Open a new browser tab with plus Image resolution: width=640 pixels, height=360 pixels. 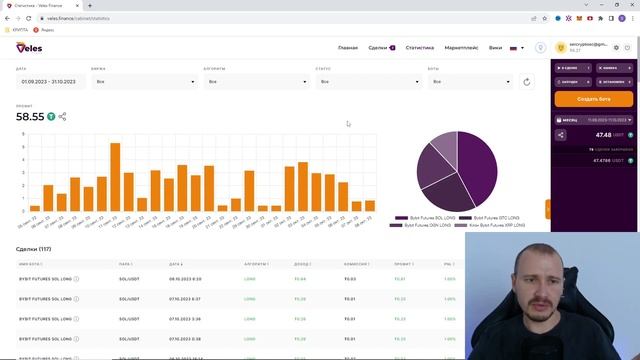click(90, 6)
